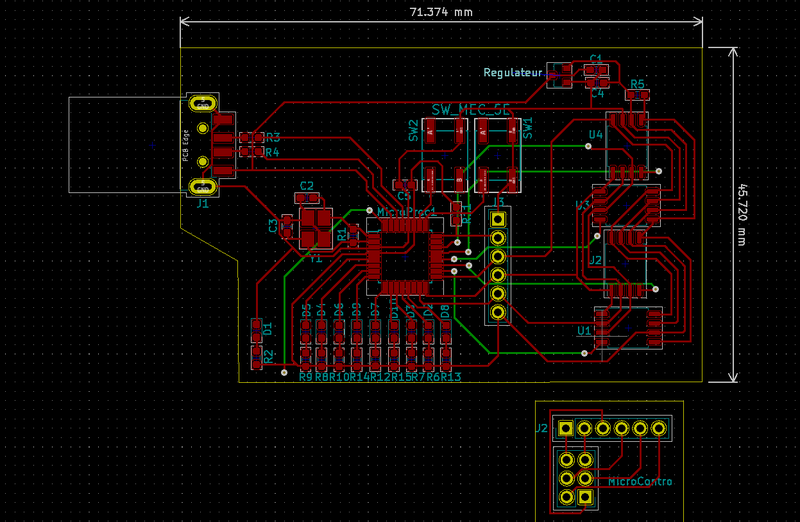Click the square pad of J2 on small board

[567, 429]
